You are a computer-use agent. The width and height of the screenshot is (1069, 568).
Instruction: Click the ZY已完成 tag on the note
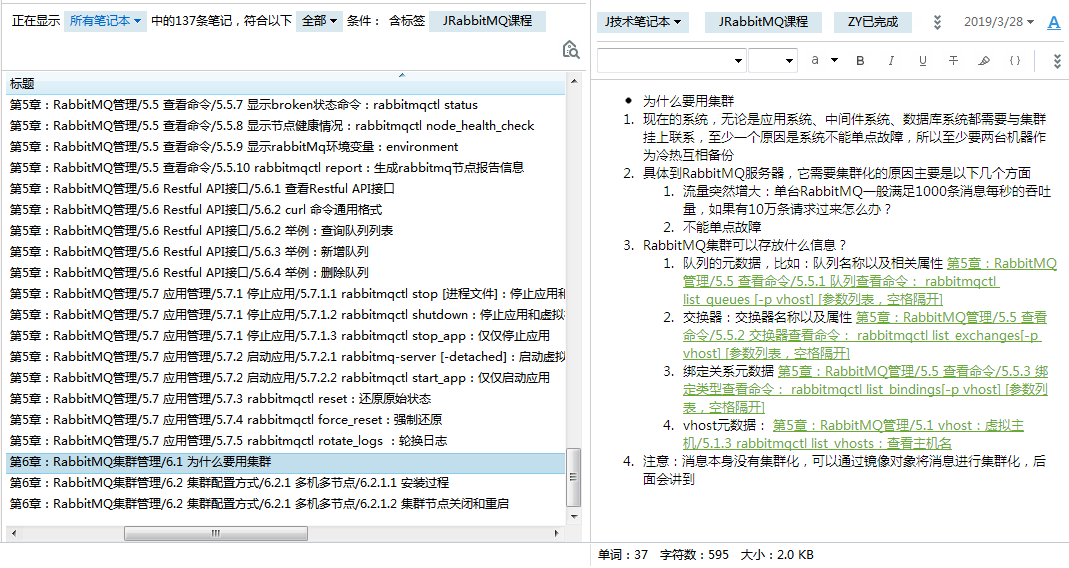point(873,22)
